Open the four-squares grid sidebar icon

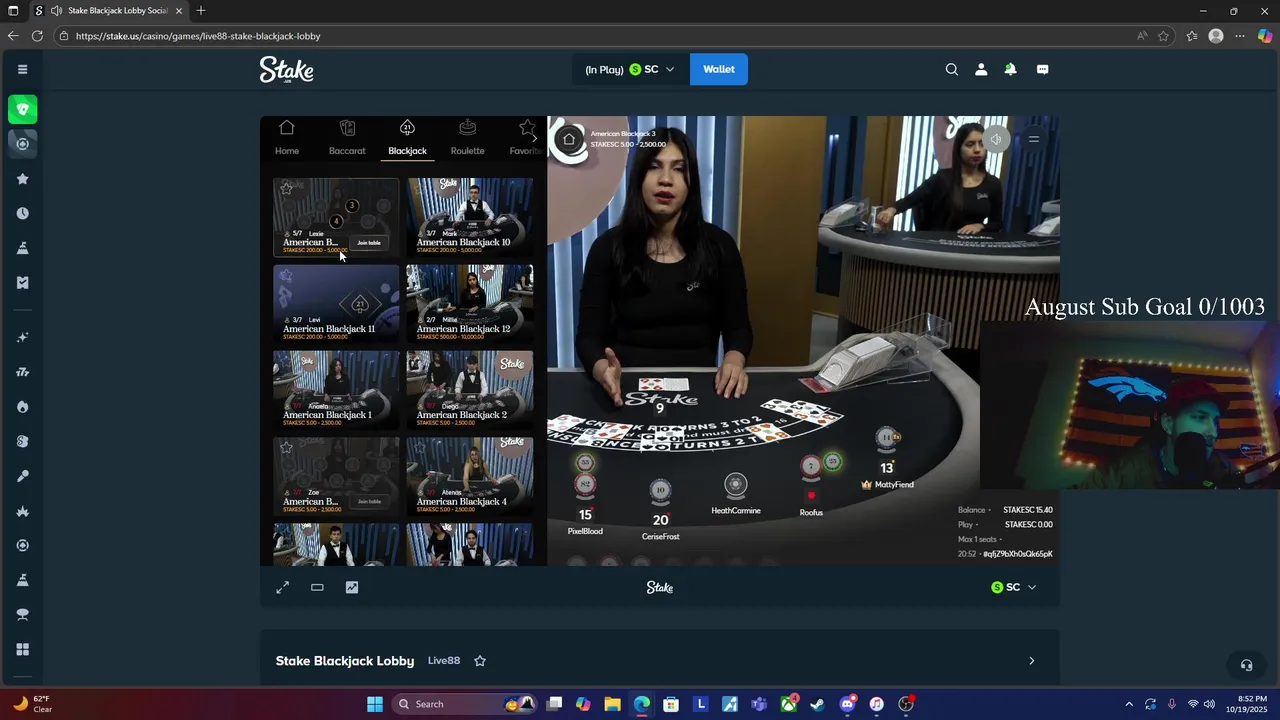tap(22, 649)
